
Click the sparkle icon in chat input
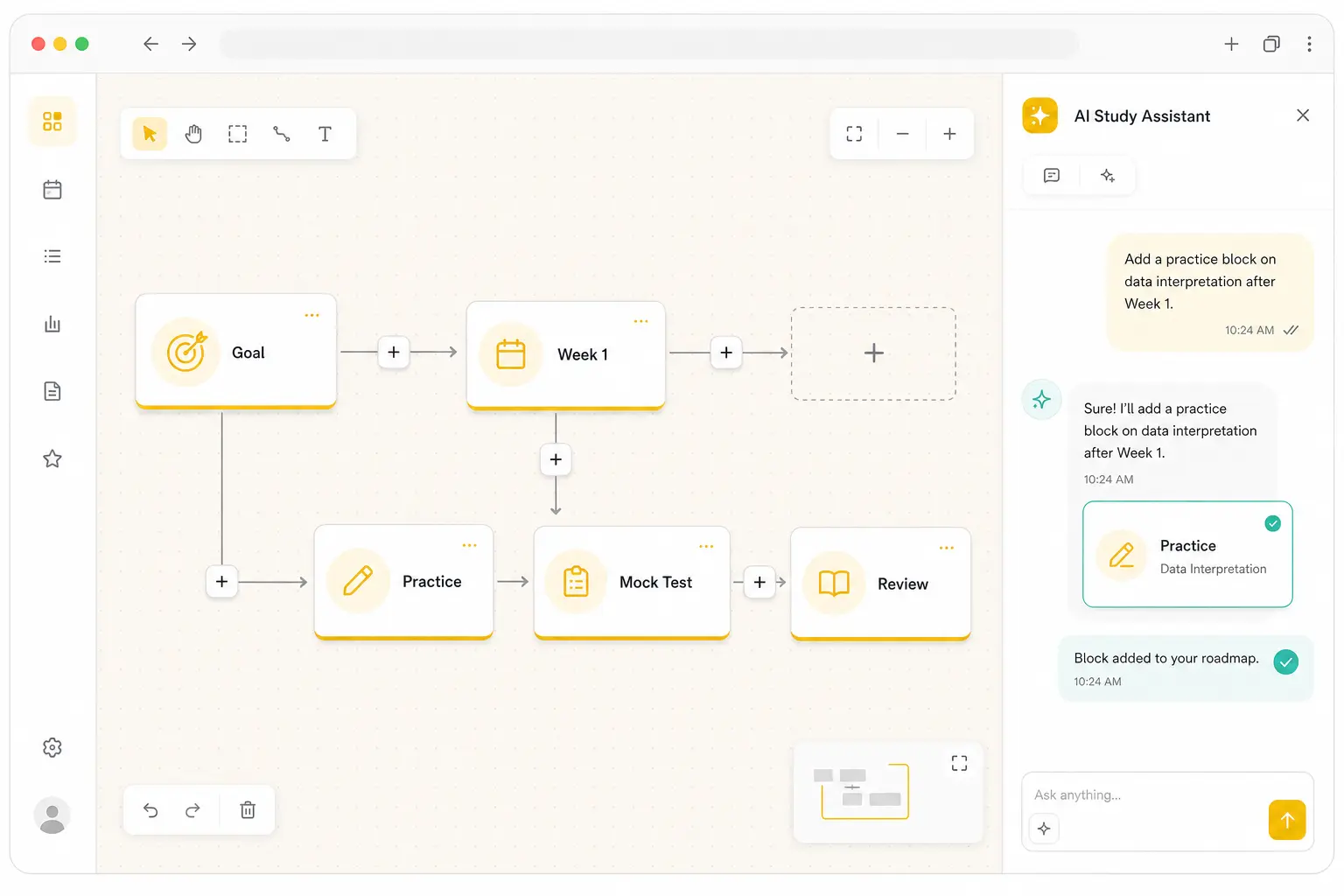pos(1044,829)
